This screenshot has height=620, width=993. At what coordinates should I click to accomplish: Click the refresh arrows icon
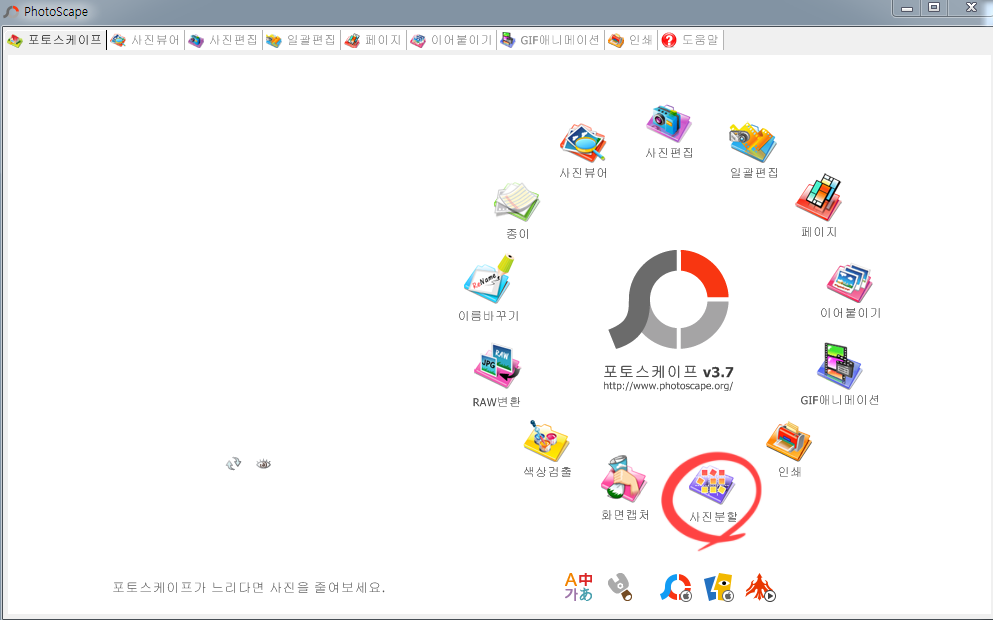click(x=234, y=464)
